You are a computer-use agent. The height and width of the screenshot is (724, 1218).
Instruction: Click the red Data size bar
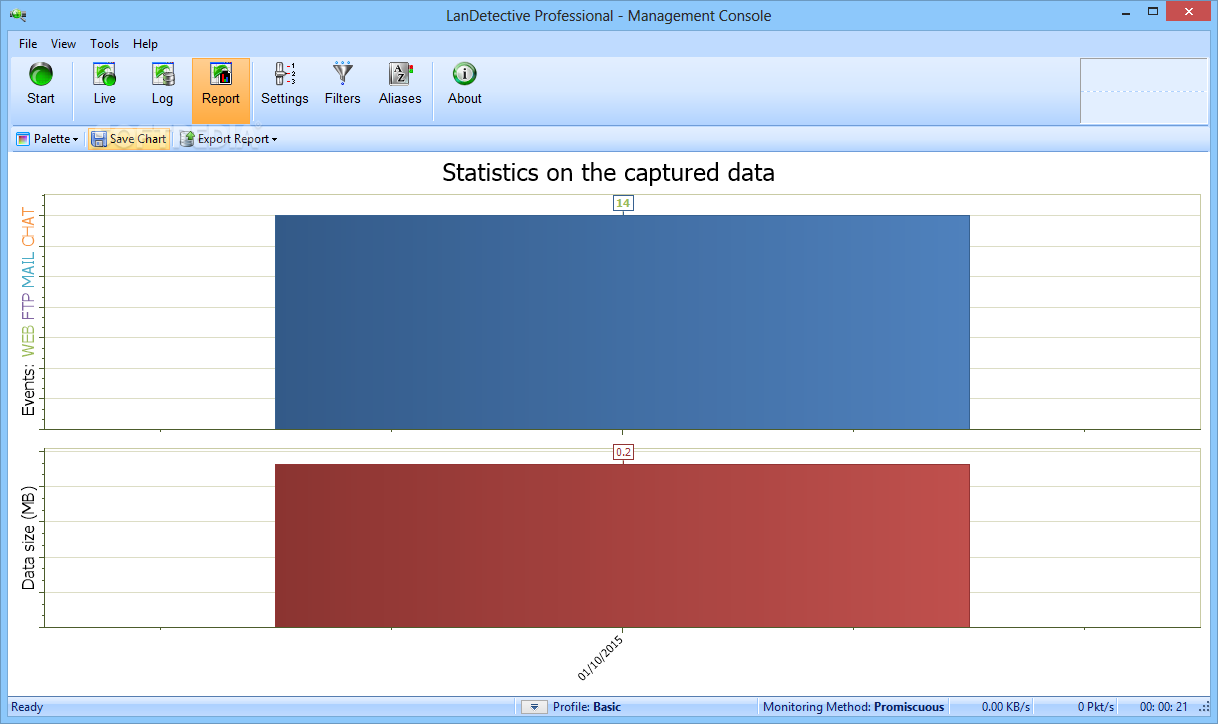click(622, 546)
